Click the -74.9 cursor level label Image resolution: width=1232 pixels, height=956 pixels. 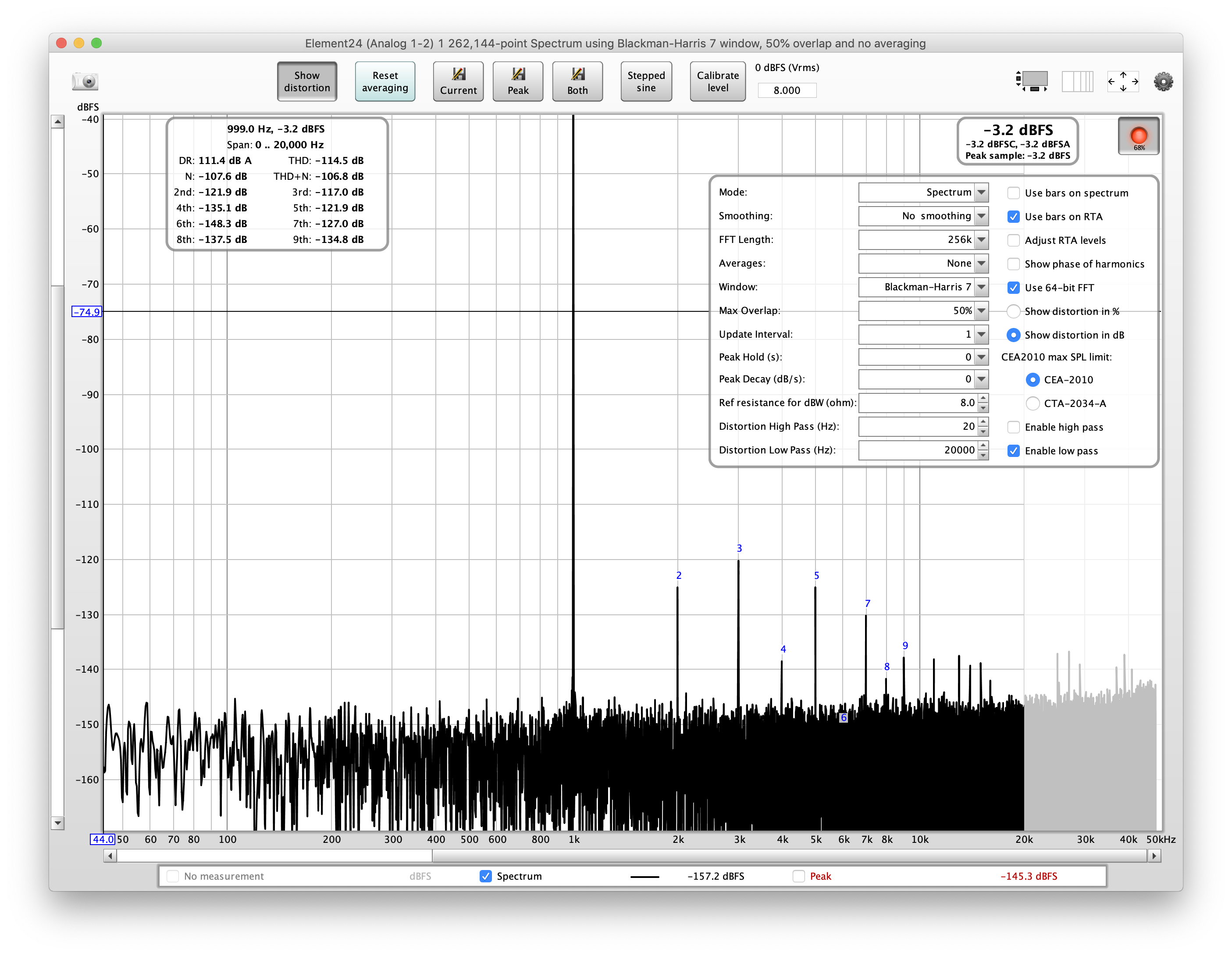(x=86, y=312)
